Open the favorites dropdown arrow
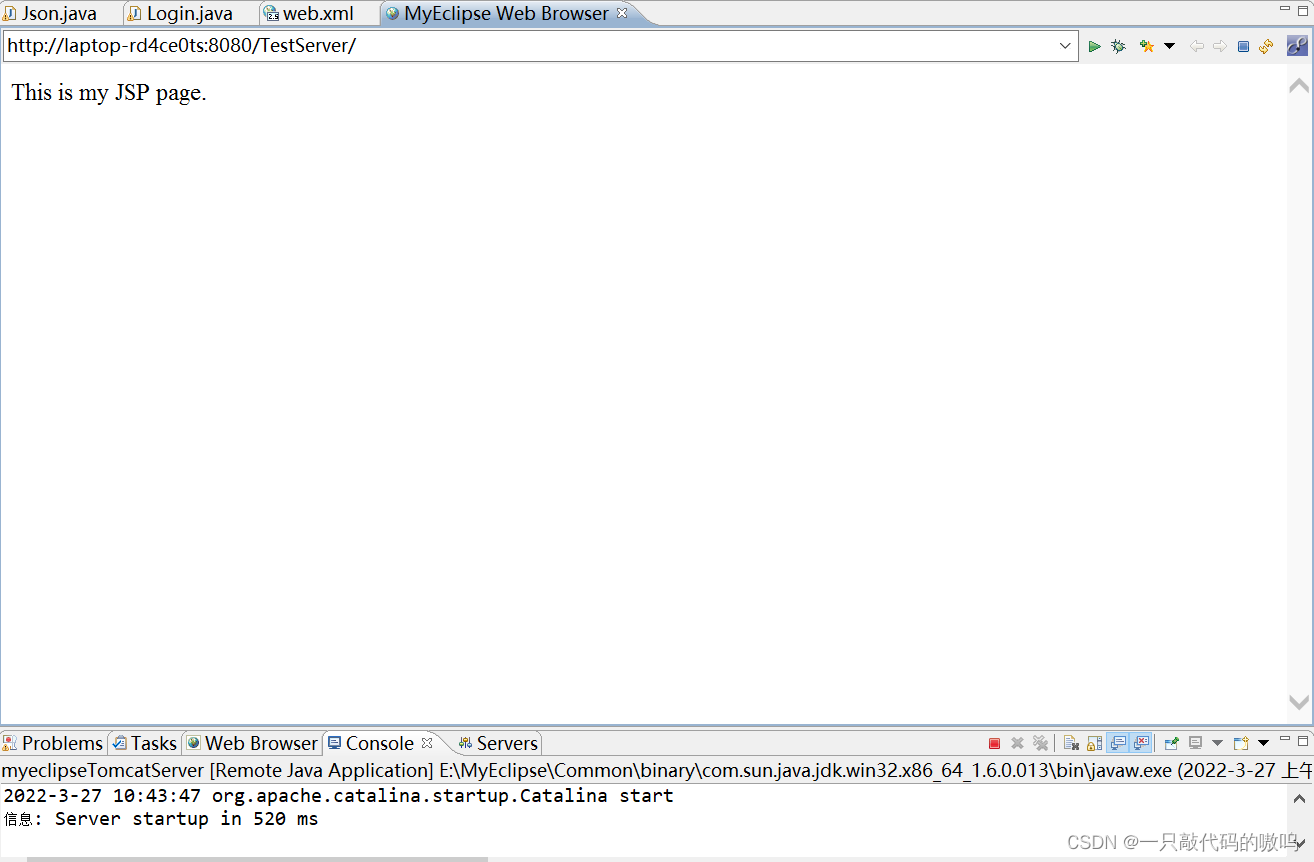Image resolution: width=1314 pixels, height=862 pixels. pyautogui.click(x=1169, y=46)
